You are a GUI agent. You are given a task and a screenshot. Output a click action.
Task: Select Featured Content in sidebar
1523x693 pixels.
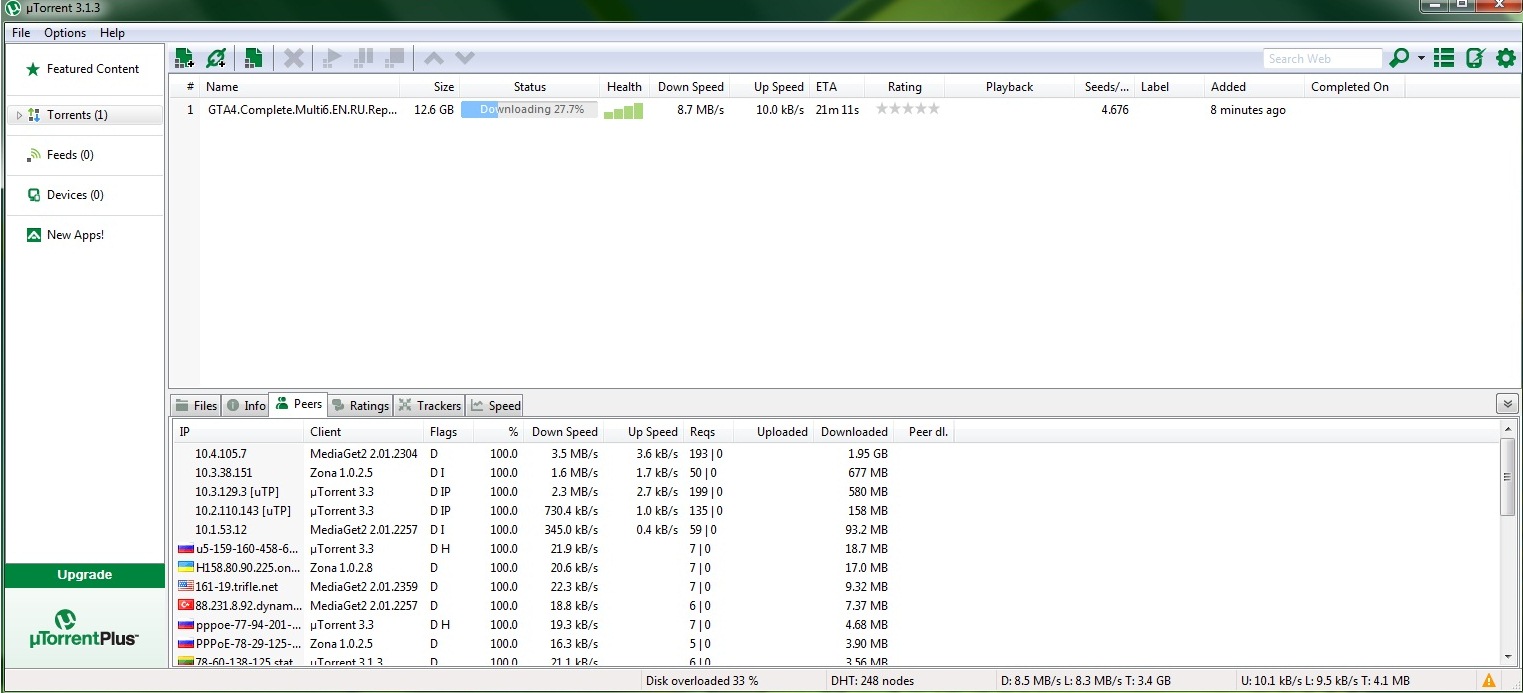coord(85,69)
